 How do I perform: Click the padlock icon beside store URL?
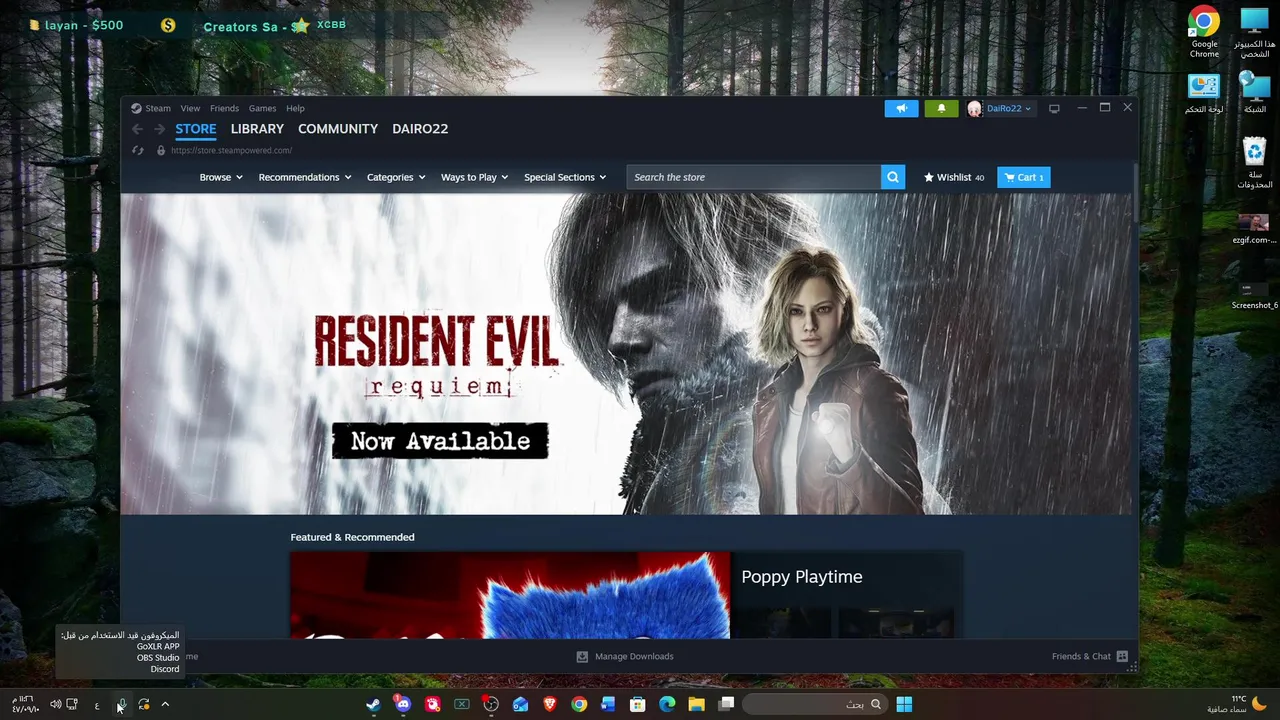160,150
